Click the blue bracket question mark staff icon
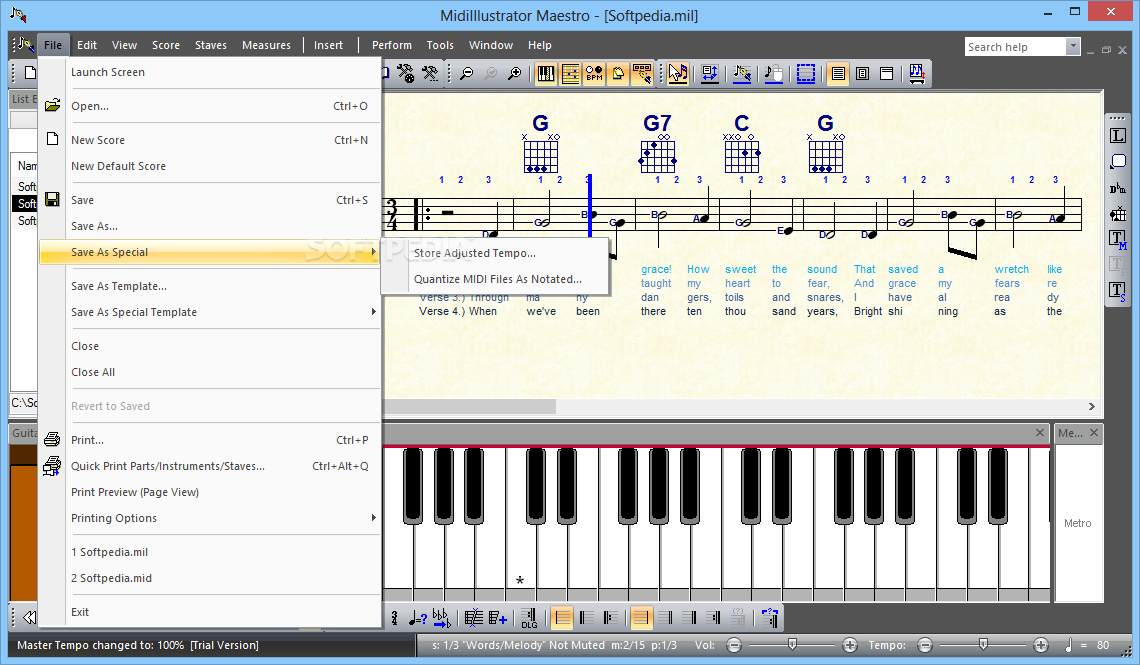 coord(770,618)
